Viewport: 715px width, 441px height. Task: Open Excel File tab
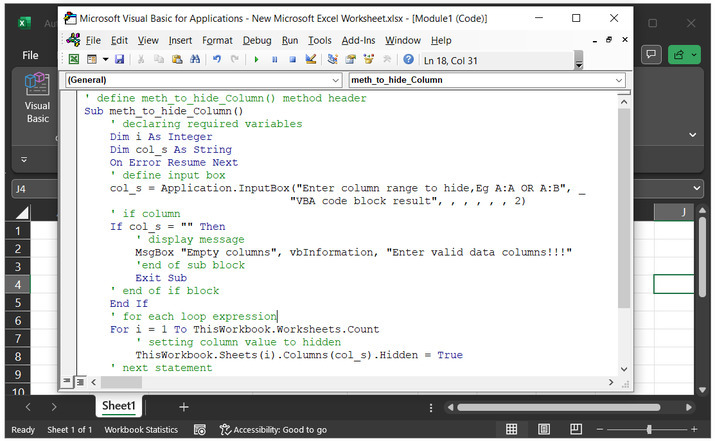coord(30,55)
